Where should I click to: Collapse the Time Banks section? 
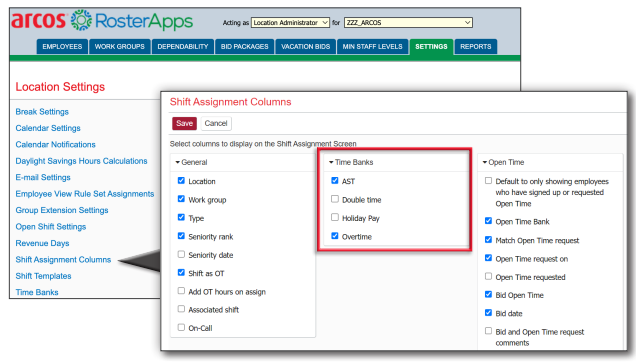tap(351, 162)
